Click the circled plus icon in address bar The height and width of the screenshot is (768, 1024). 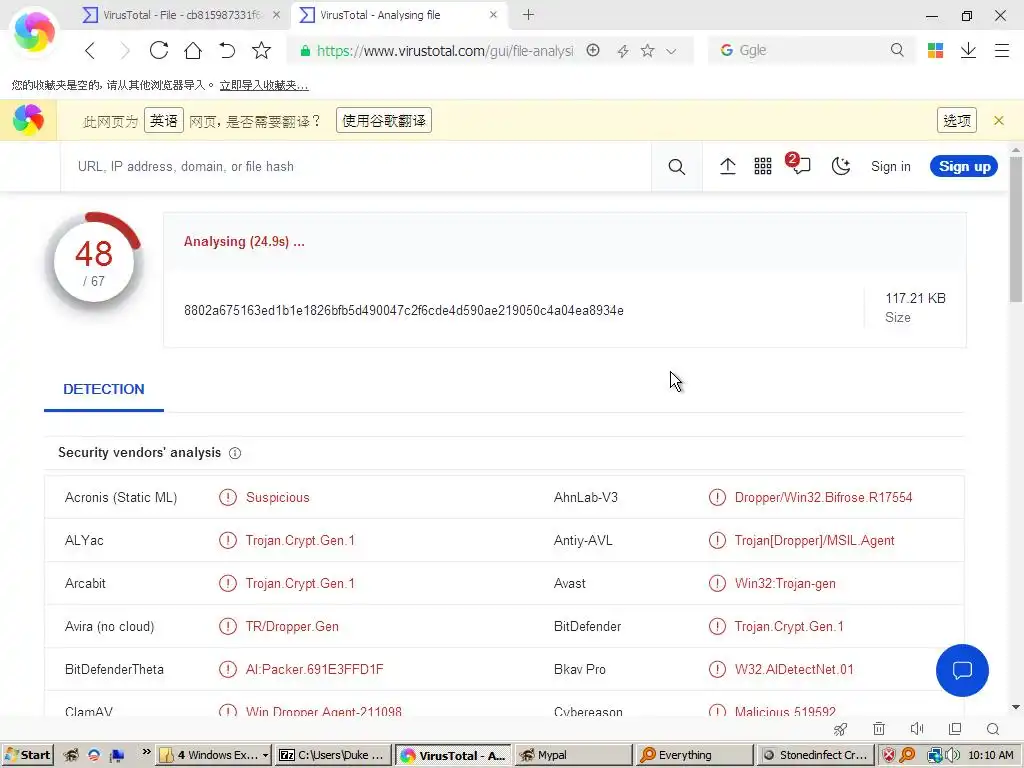click(593, 50)
